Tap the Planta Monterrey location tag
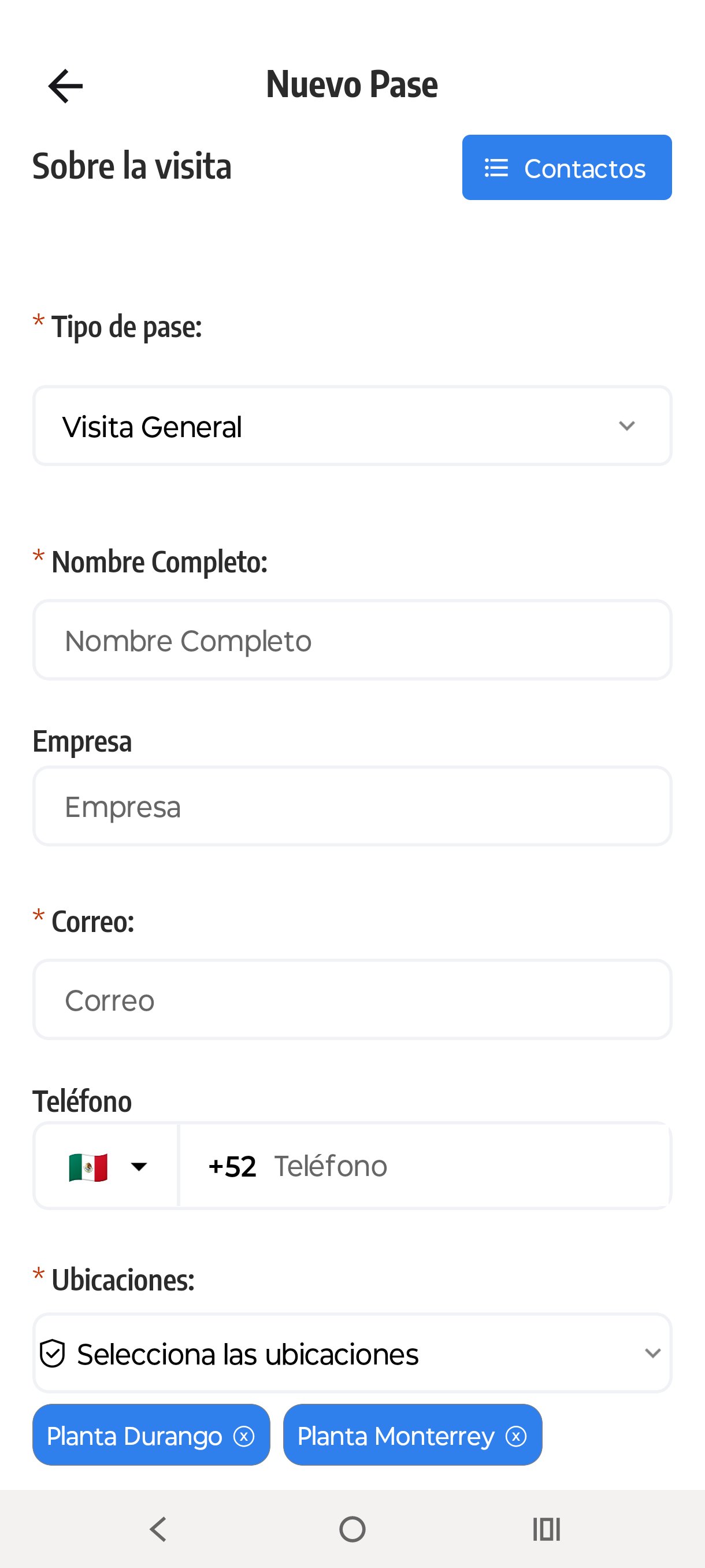 (395, 1437)
